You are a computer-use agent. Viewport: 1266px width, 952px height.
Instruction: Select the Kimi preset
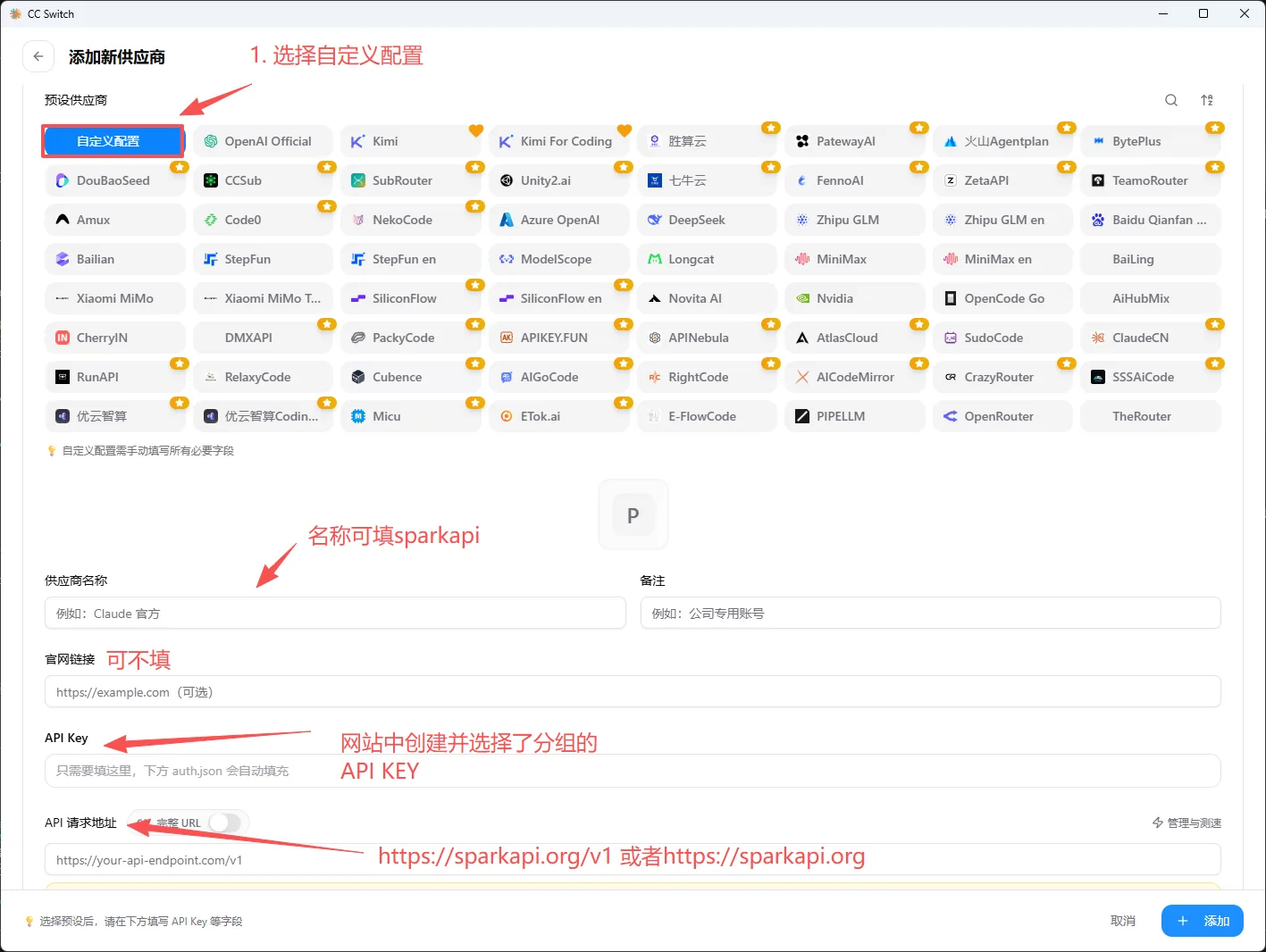(x=411, y=141)
